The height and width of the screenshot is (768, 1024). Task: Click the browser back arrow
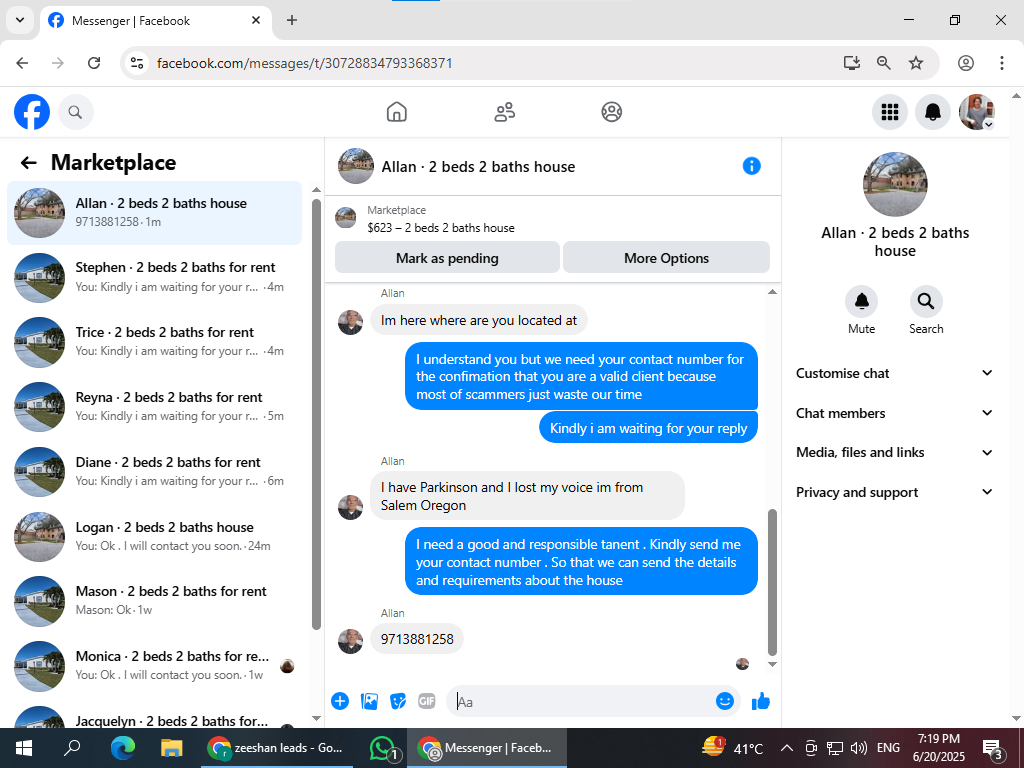click(22, 63)
